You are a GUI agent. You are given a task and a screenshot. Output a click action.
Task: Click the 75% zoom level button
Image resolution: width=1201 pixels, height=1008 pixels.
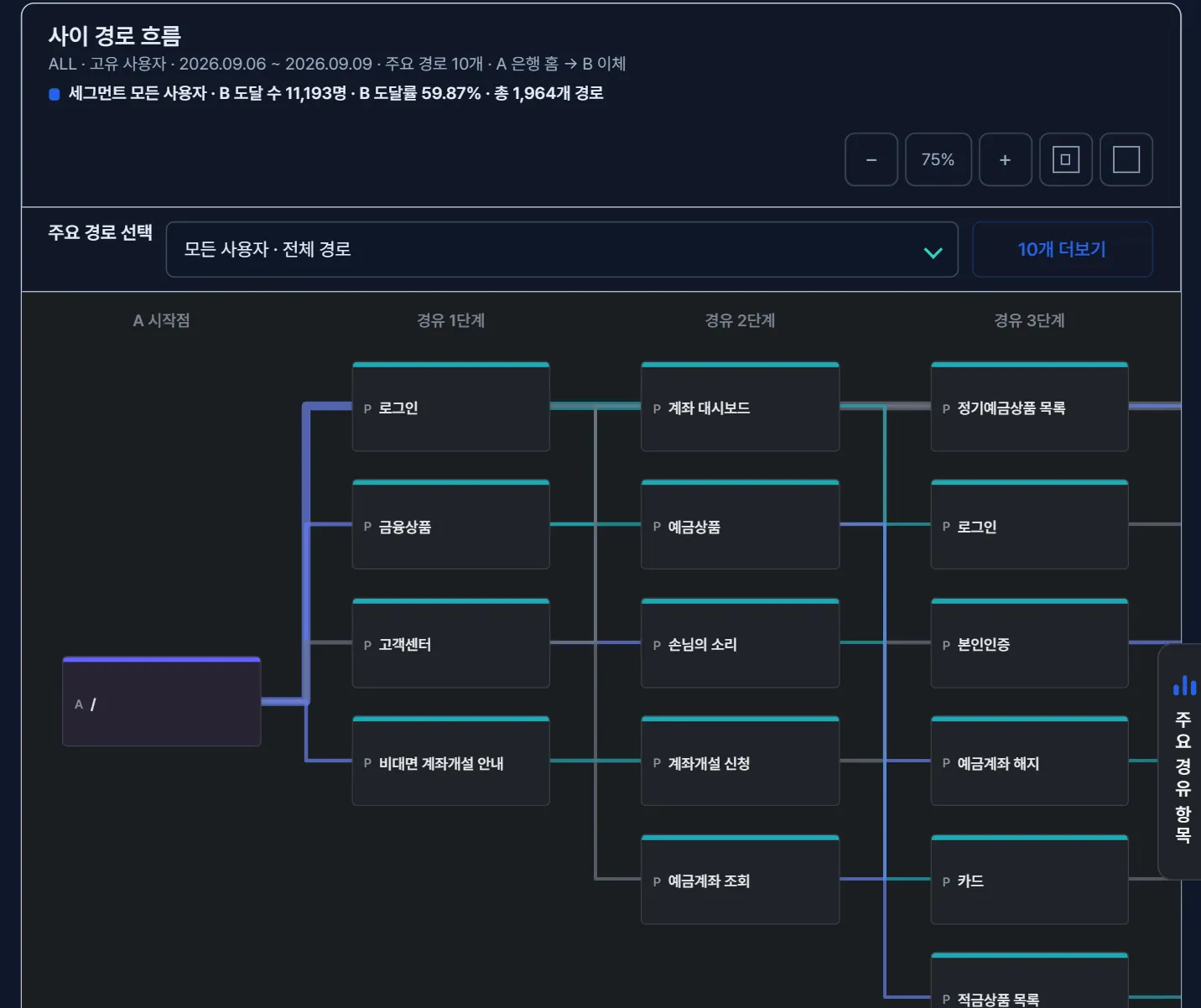(938, 159)
